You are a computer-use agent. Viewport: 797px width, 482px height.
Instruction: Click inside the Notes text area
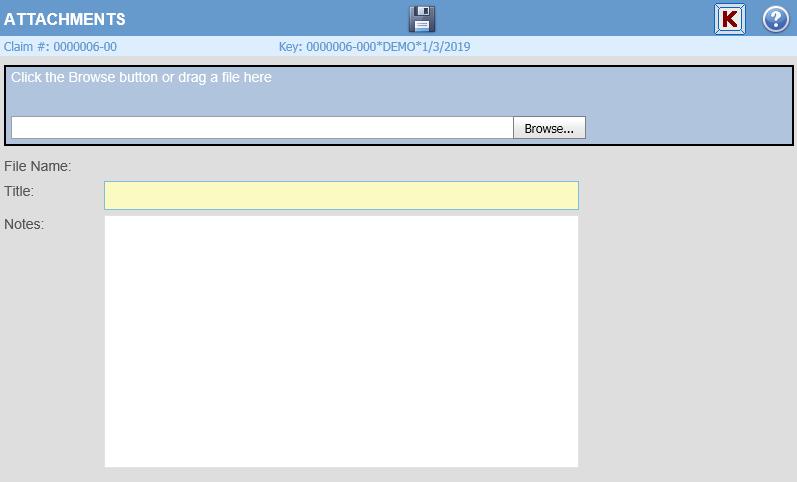[341, 341]
